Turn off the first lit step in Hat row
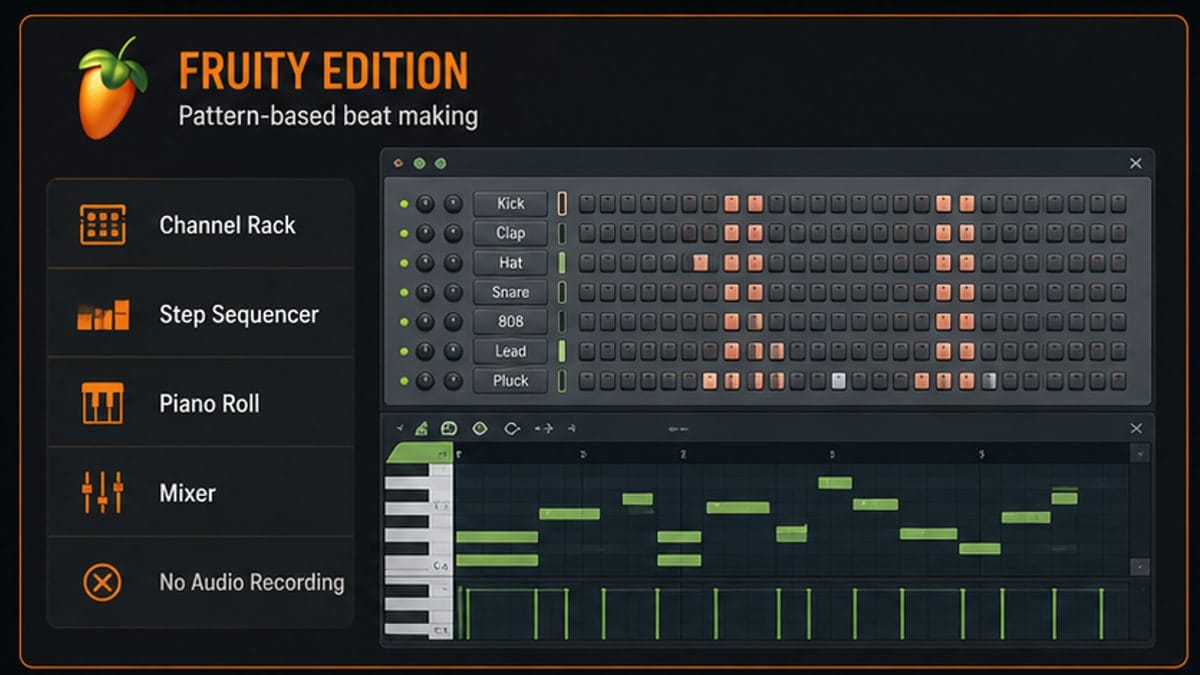Image resolution: width=1200 pixels, height=675 pixels. (x=701, y=263)
